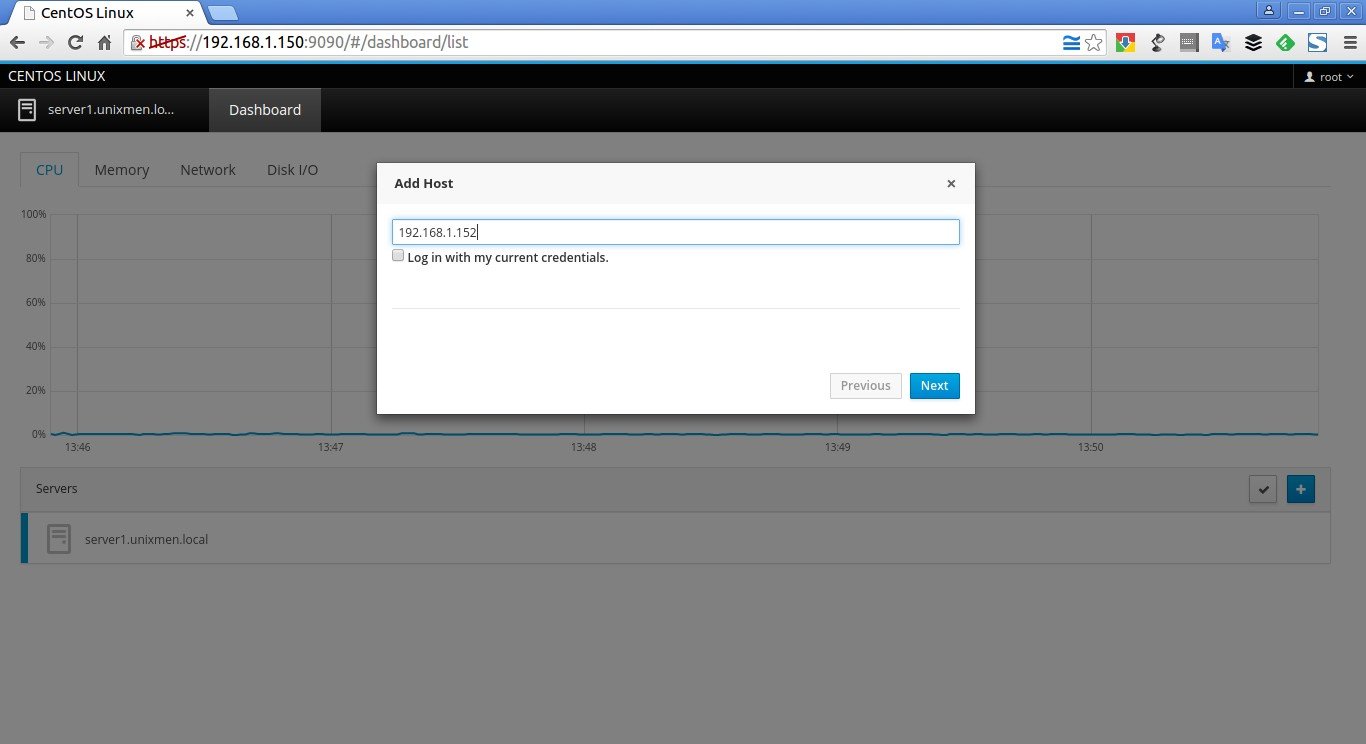Open the gray keyboard extension icon
This screenshot has height=744, width=1366.
[1189, 43]
